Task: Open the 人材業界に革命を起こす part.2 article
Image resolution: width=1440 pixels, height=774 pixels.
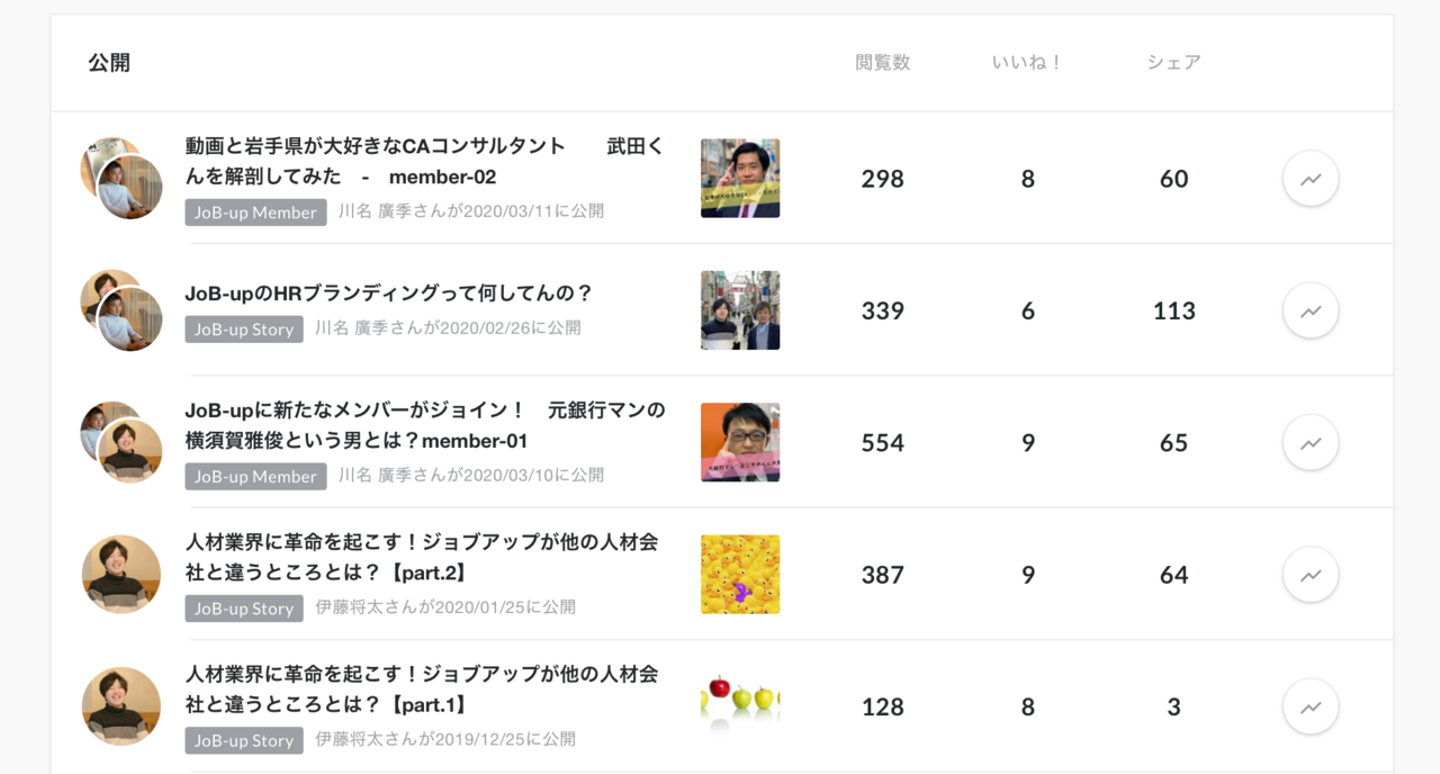Action: pos(421,557)
